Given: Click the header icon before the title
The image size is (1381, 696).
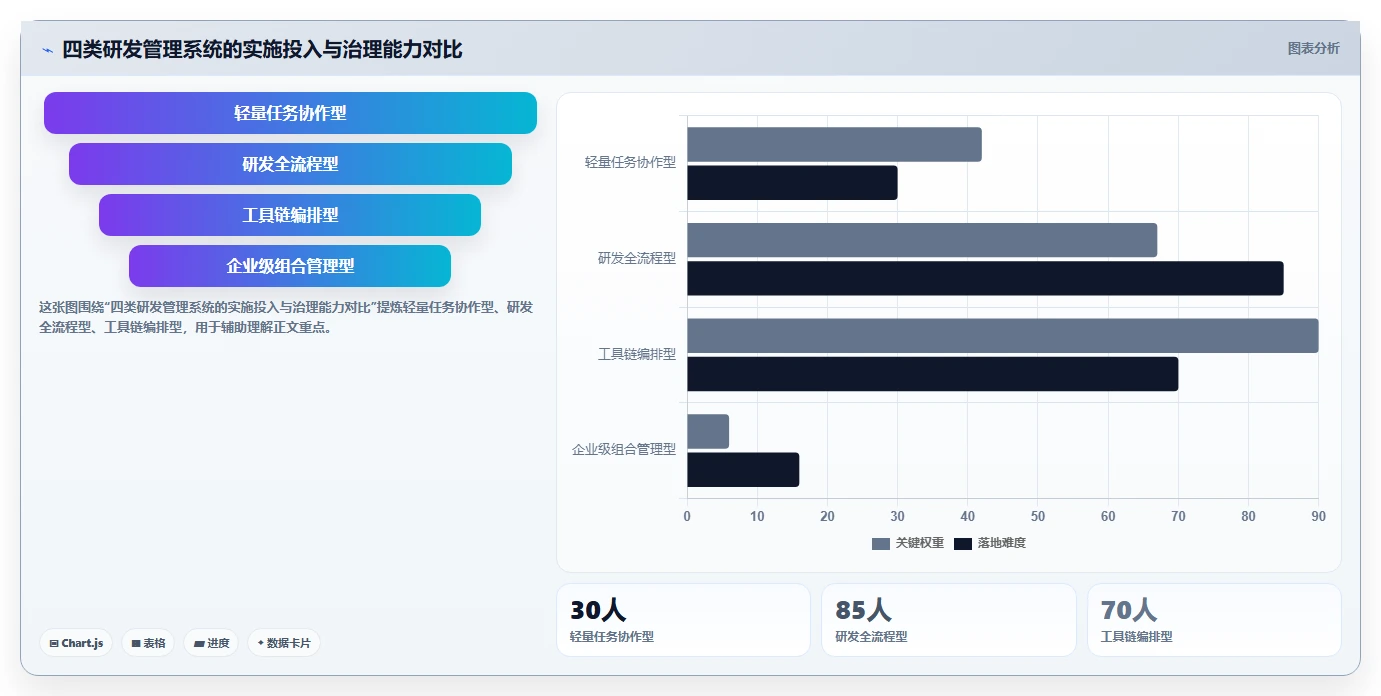Looking at the screenshot, I should click(47, 50).
